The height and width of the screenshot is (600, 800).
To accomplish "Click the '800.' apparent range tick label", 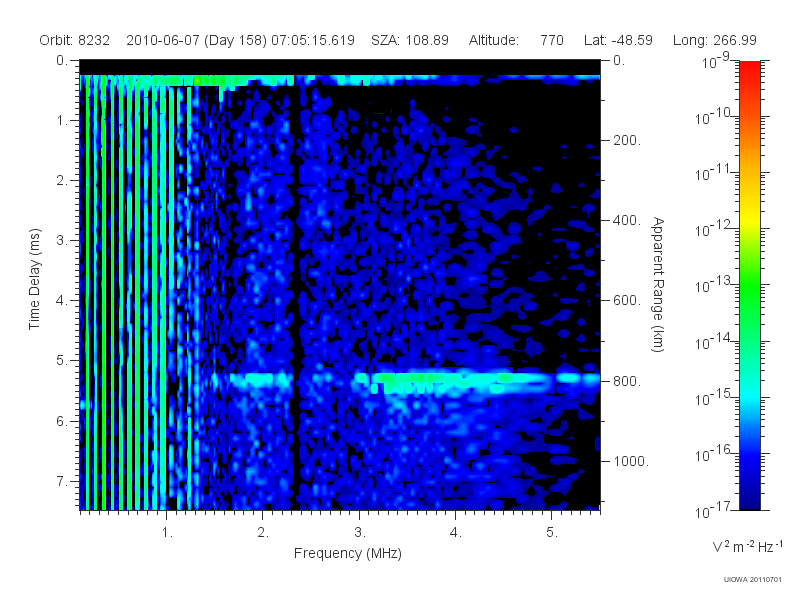I will tap(627, 381).
